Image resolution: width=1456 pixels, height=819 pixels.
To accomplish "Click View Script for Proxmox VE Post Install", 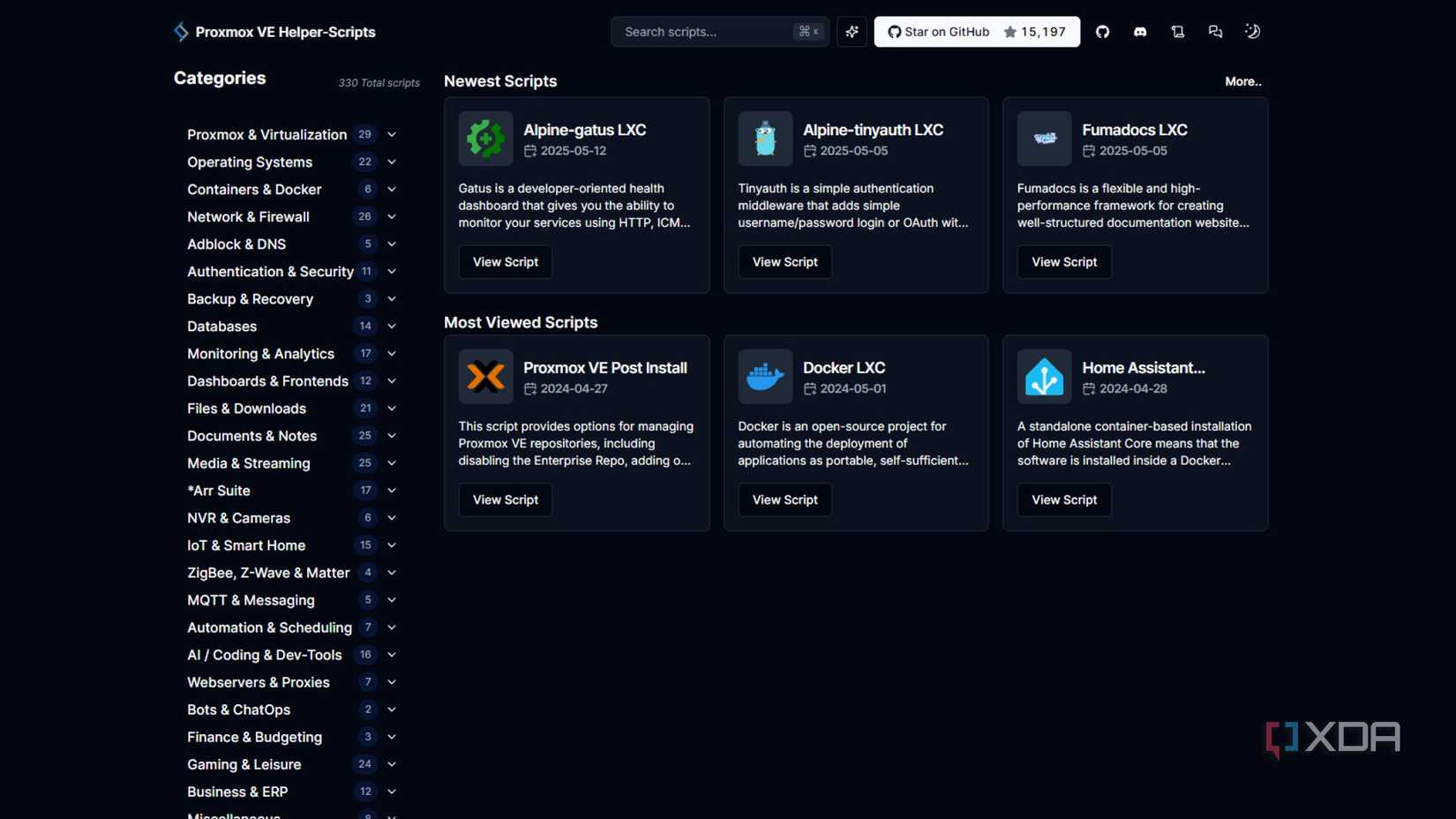I will point(505,500).
